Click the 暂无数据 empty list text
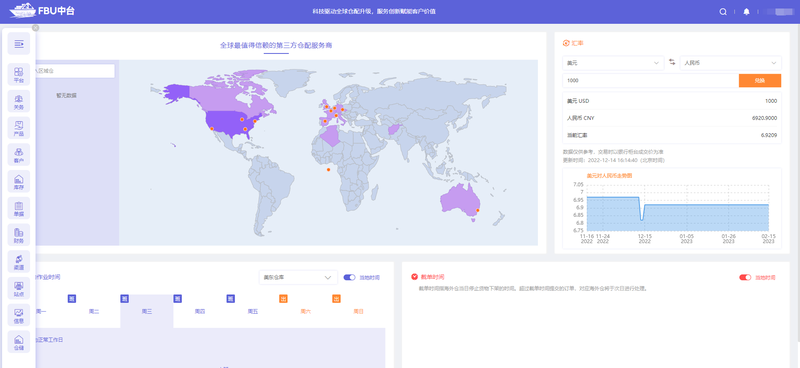Screen dimensions: 800x368 click(x=66, y=95)
